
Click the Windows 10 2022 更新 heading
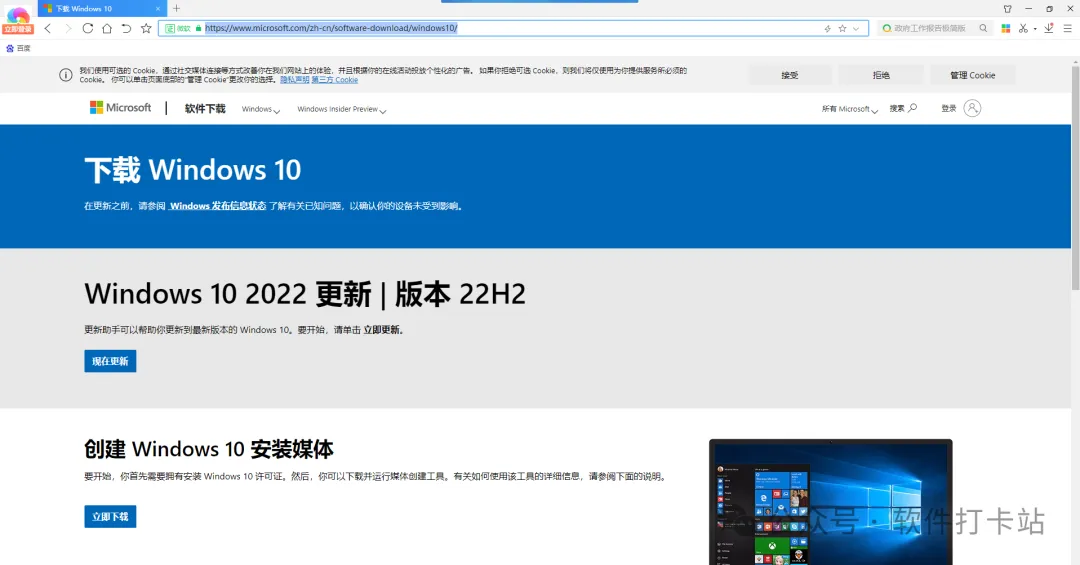point(305,294)
